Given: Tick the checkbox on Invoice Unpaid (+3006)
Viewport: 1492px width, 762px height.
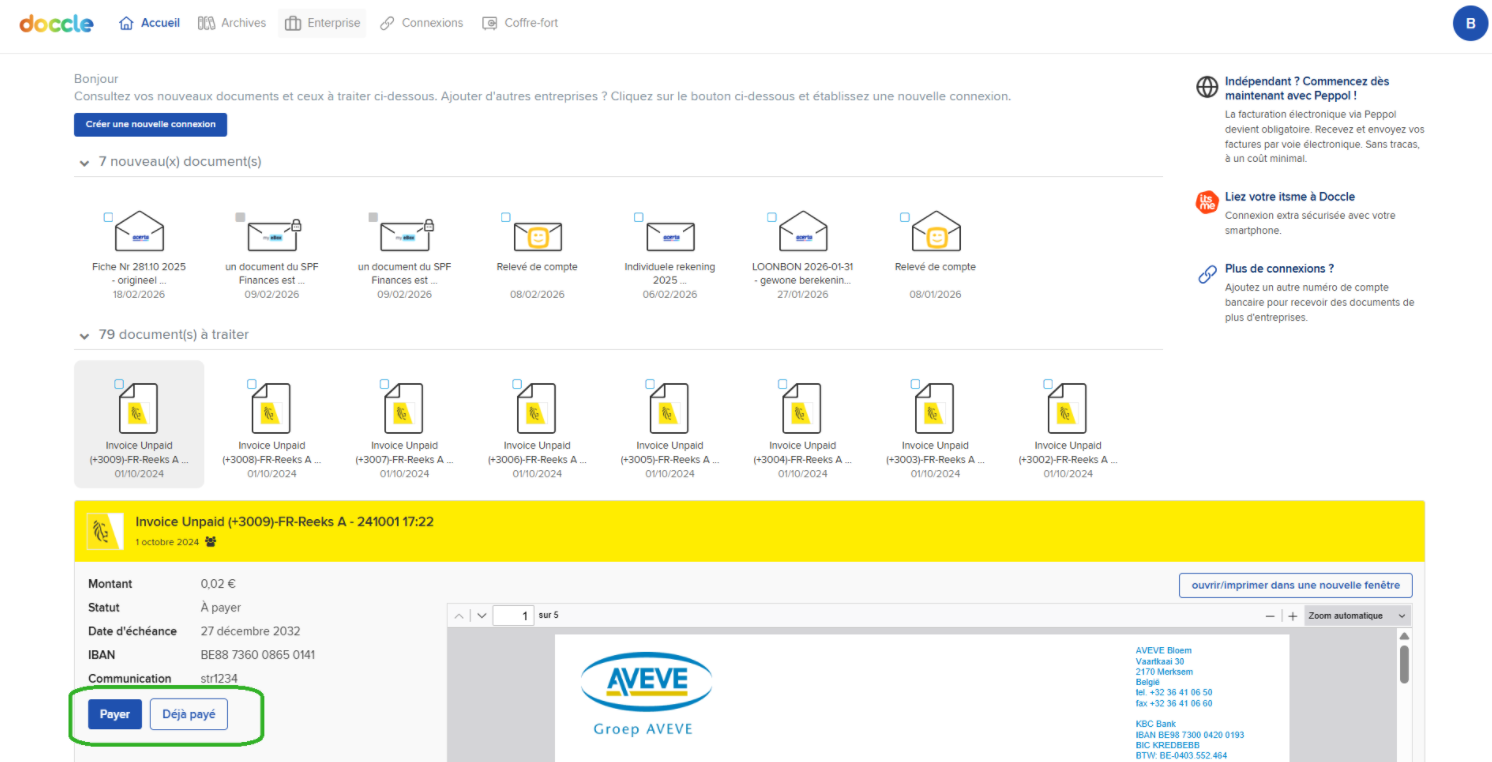Looking at the screenshot, I should [x=518, y=384].
